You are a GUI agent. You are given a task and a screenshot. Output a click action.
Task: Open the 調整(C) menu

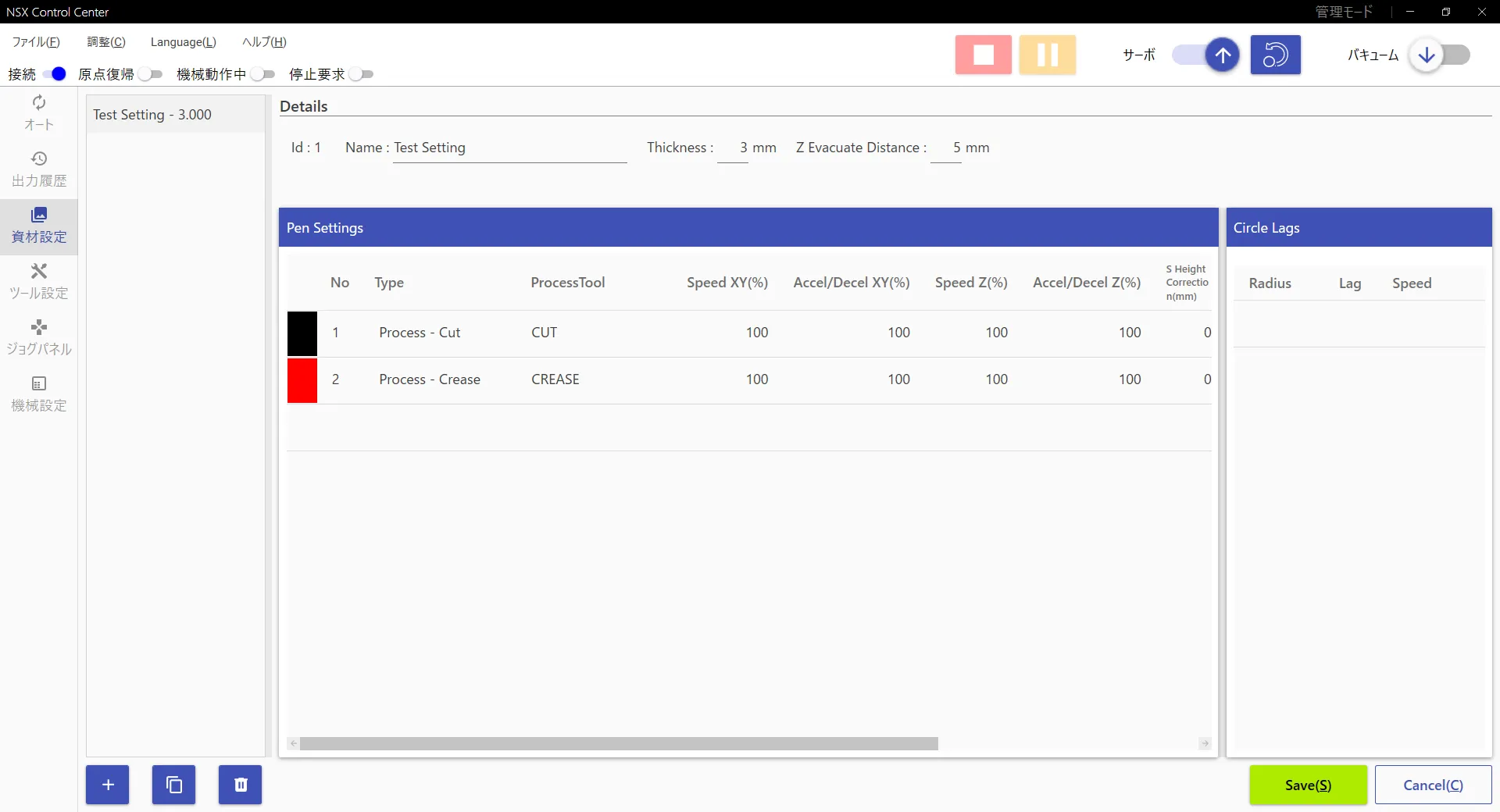[x=106, y=42]
